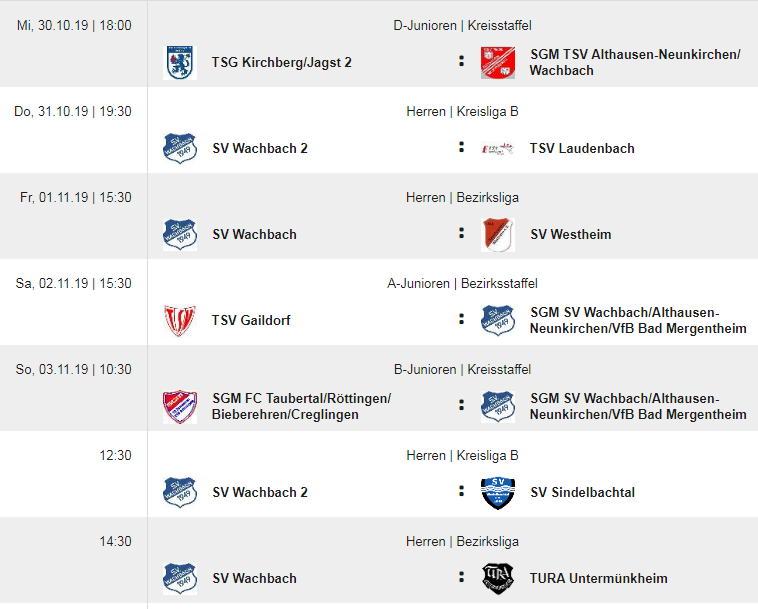Click the D-Junioren Kreisstaffel competition label
Screen dimensions: 758x609
click(x=462, y=26)
